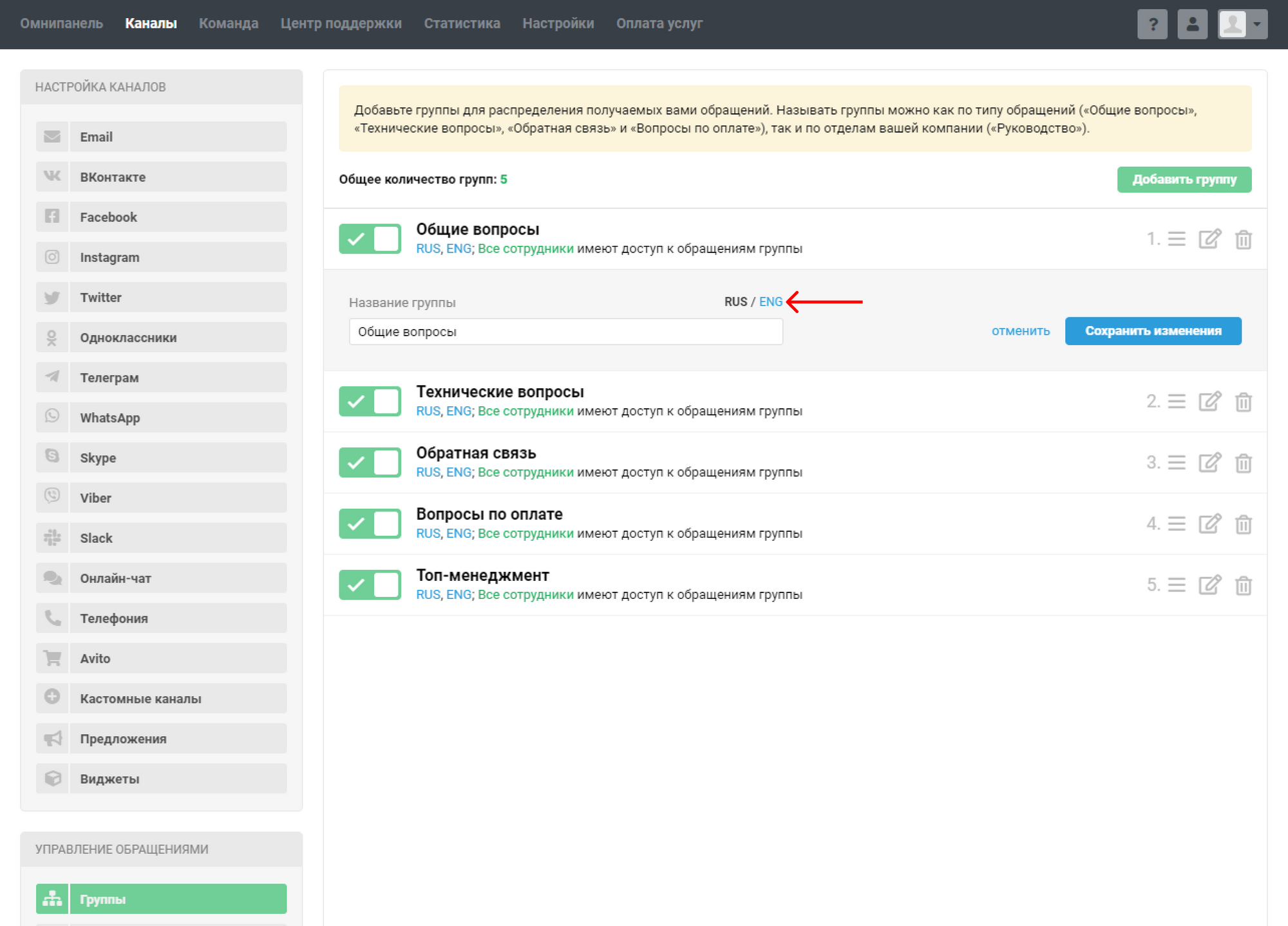Screen dimensions: 1288x926
Task: Grab reorder handle for Общие вопросы
Action: pos(1177,239)
